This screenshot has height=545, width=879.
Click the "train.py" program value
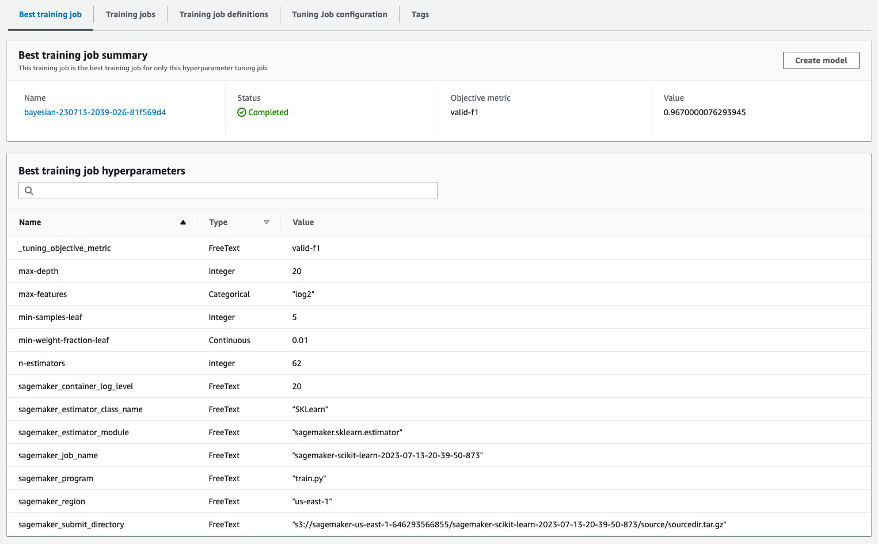309,478
